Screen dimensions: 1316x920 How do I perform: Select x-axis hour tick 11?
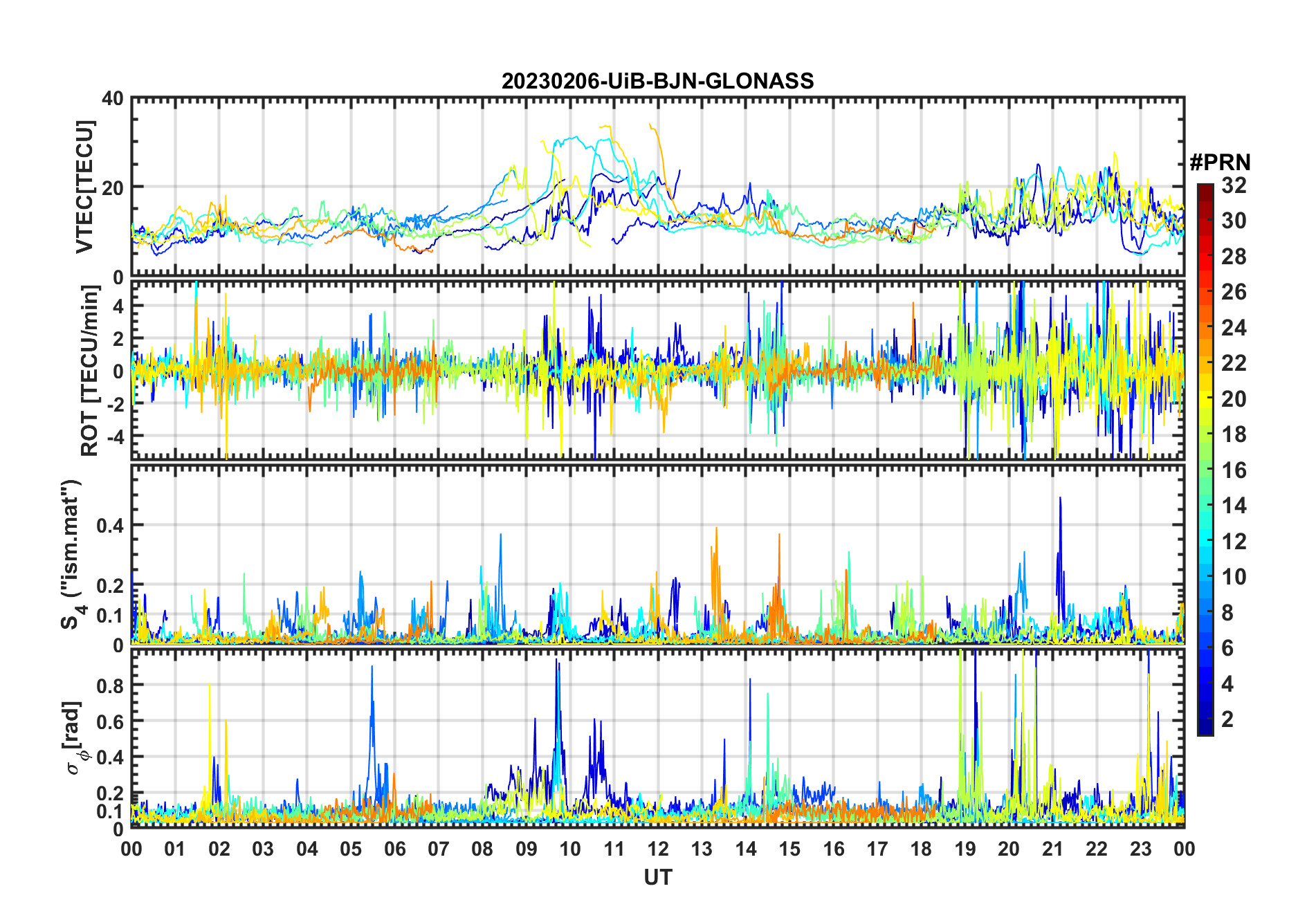pyautogui.click(x=614, y=849)
